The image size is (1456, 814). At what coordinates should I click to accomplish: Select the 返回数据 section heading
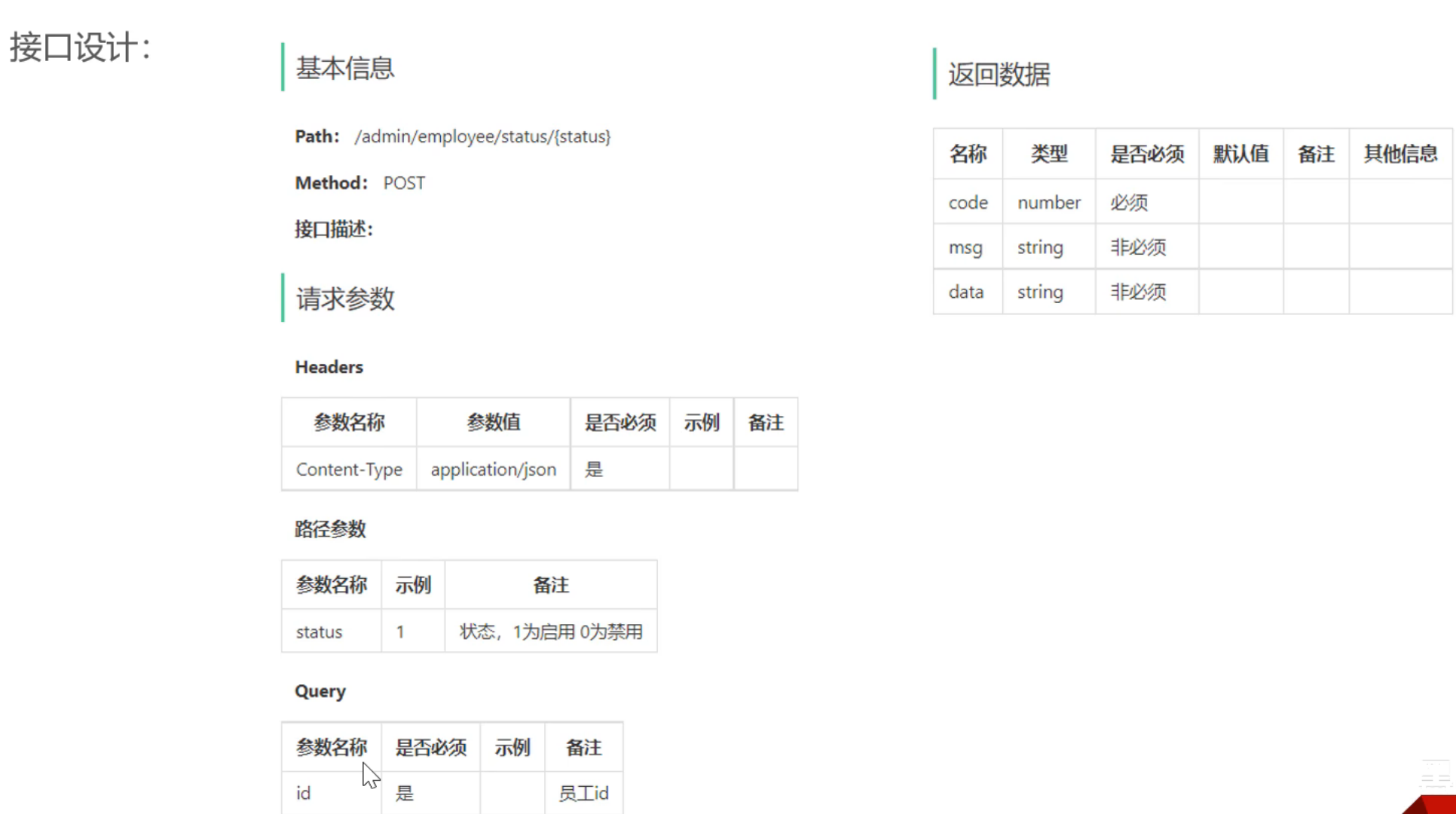(x=999, y=74)
